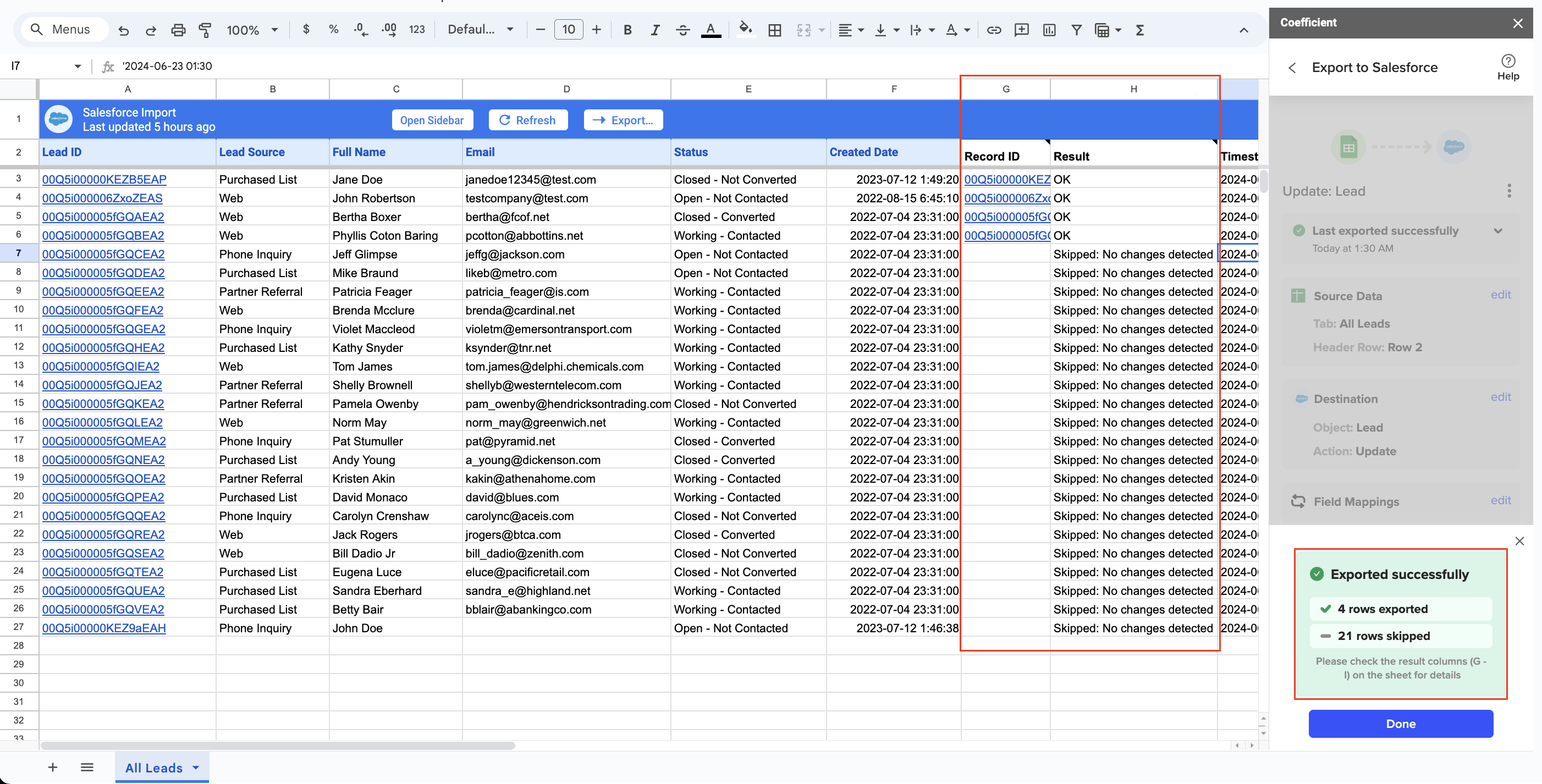
Task: Click the horizontal scrollbar of the sheet
Action: pyautogui.click(x=277, y=746)
